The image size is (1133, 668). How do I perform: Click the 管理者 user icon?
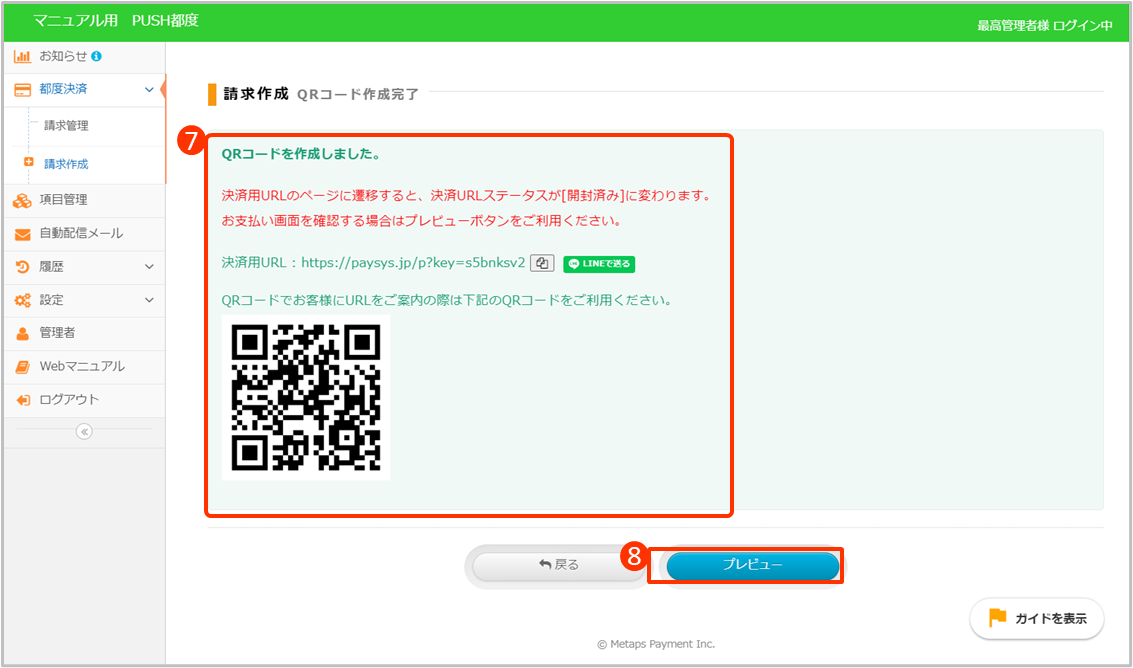[x=22, y=333]
